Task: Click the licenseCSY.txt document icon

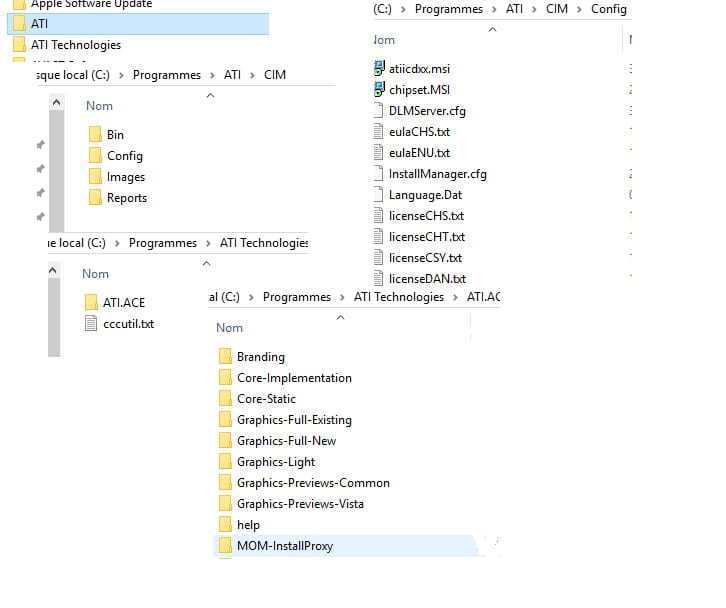Action: click(378, 257)
